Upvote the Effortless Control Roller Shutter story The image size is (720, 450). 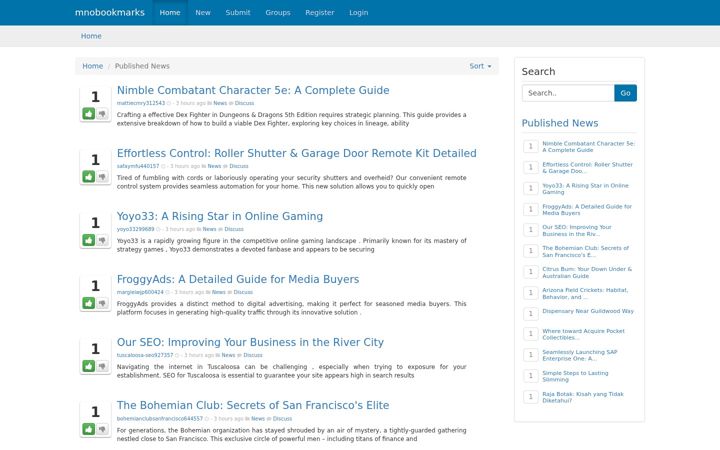tap(89, 176)
